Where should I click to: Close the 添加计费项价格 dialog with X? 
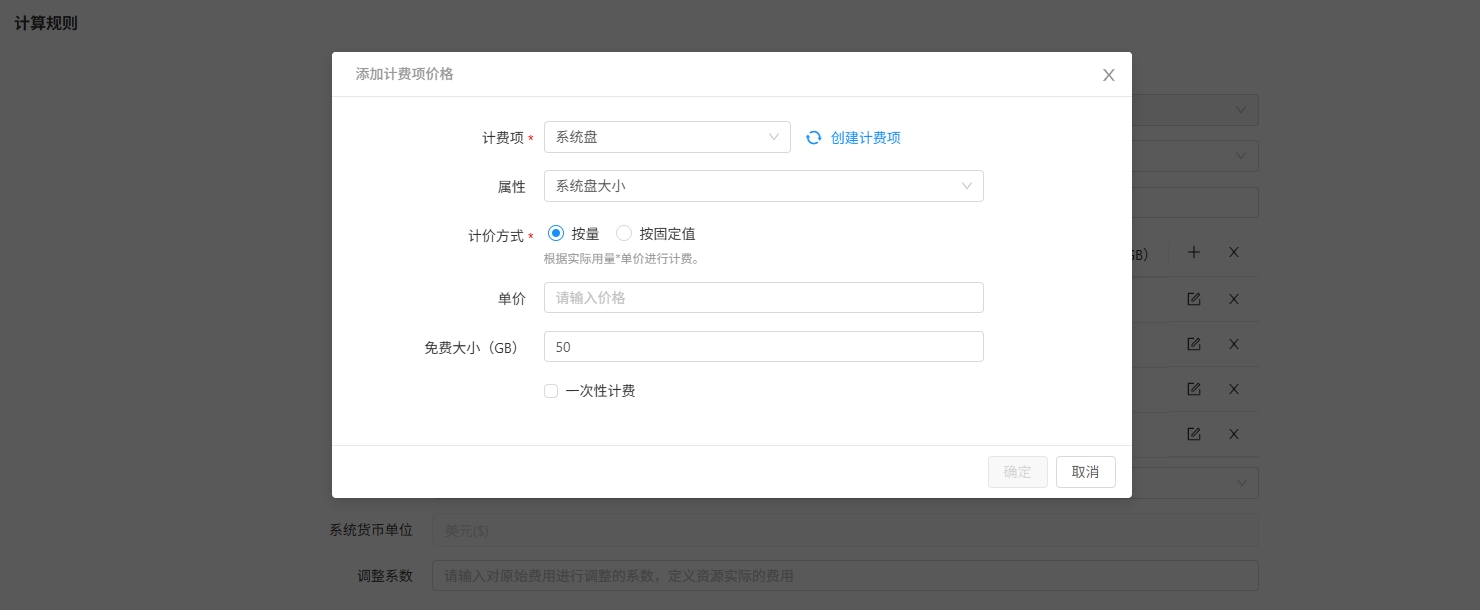1108,75
